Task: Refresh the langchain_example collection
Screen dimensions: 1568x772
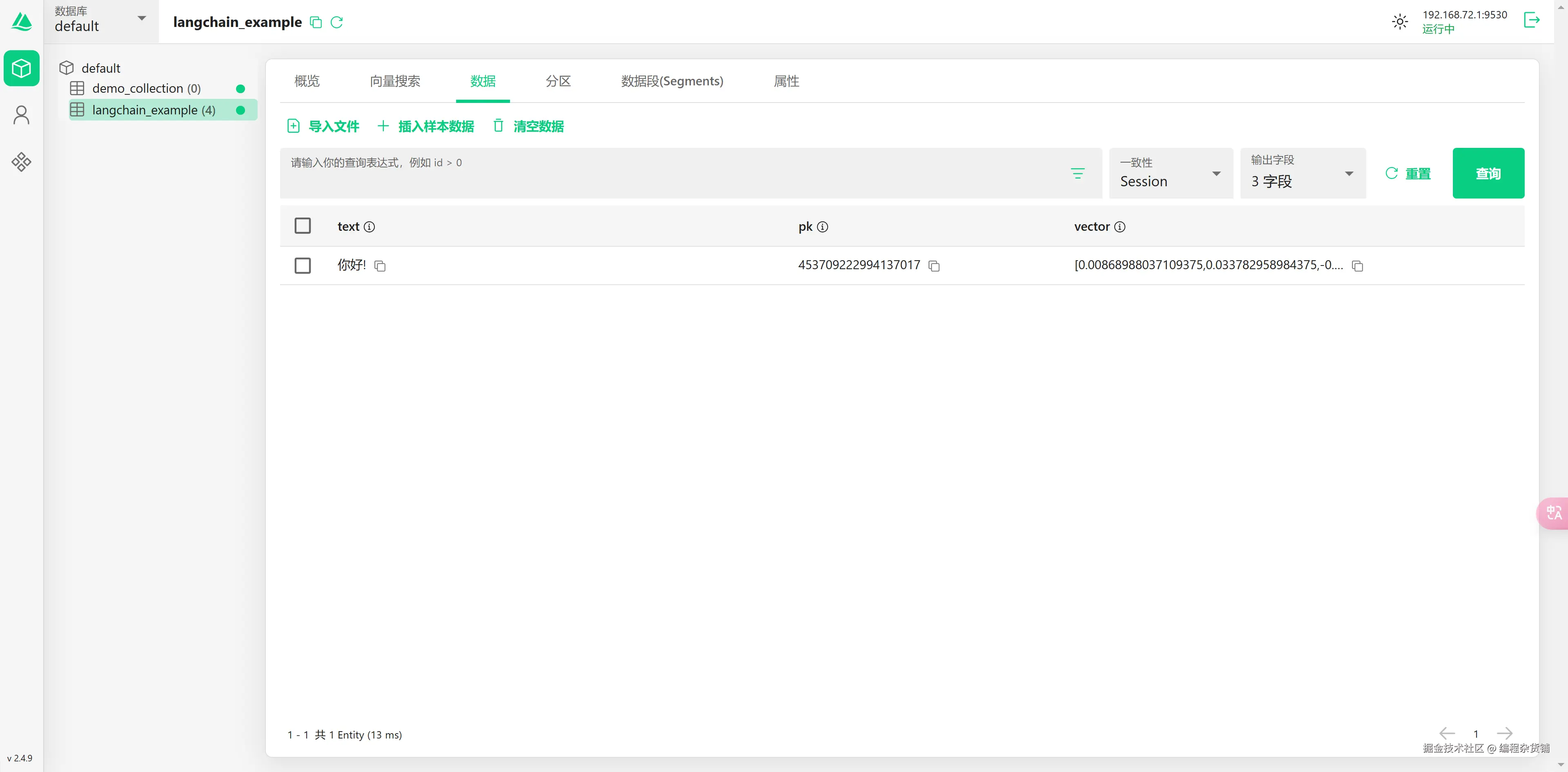Action: [x=336, y=22]
